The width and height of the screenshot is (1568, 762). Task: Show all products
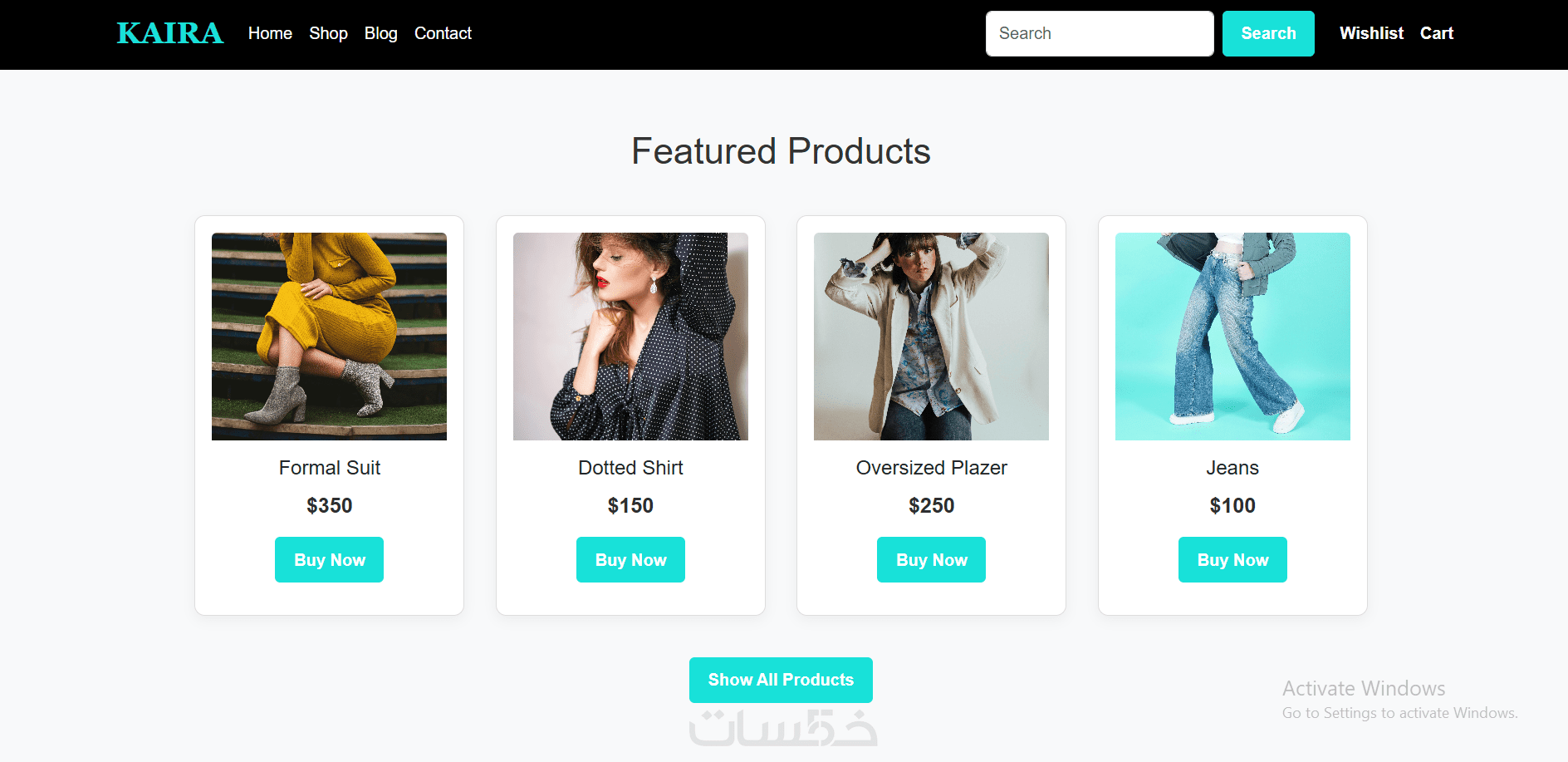click(x=781, y=680)
